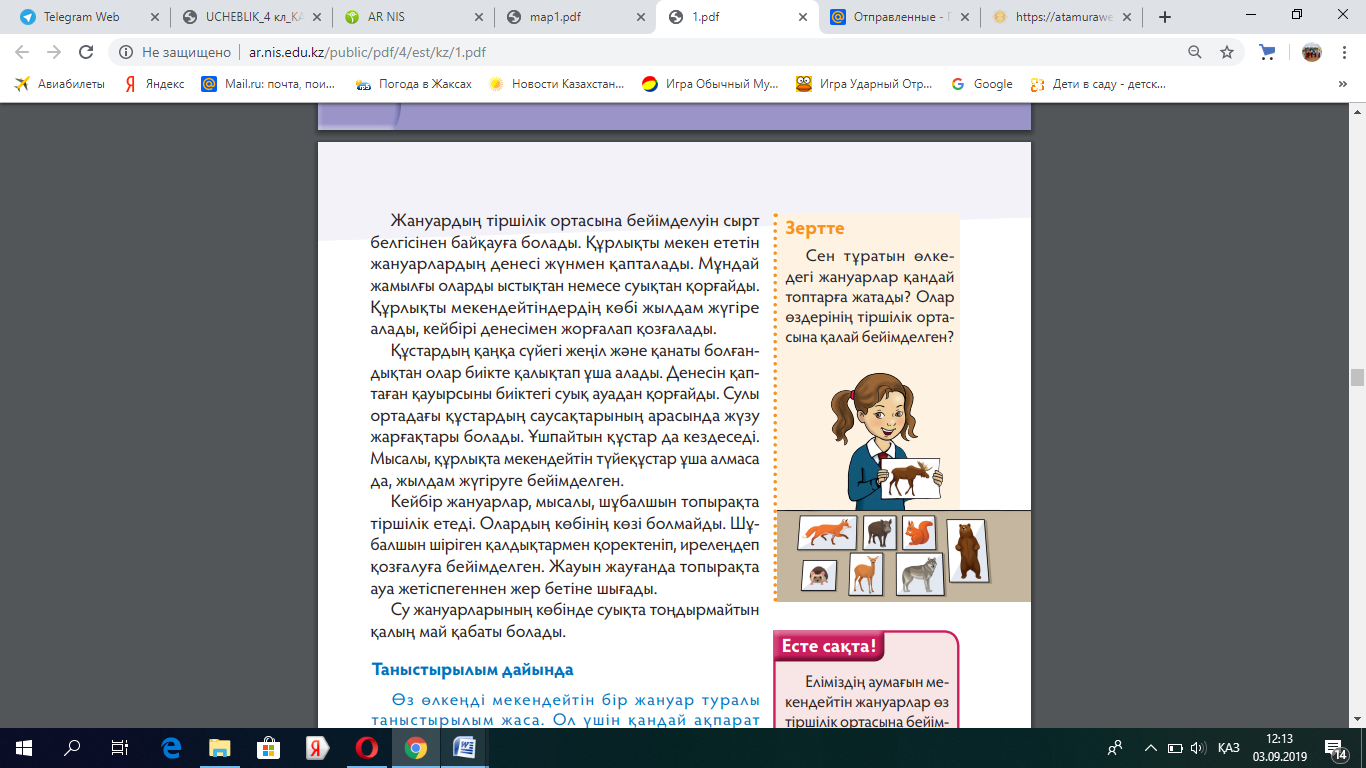Screen dimensions: 1366x768
Task: Open the Chrome profile avatar
Action: [1311, 52]
